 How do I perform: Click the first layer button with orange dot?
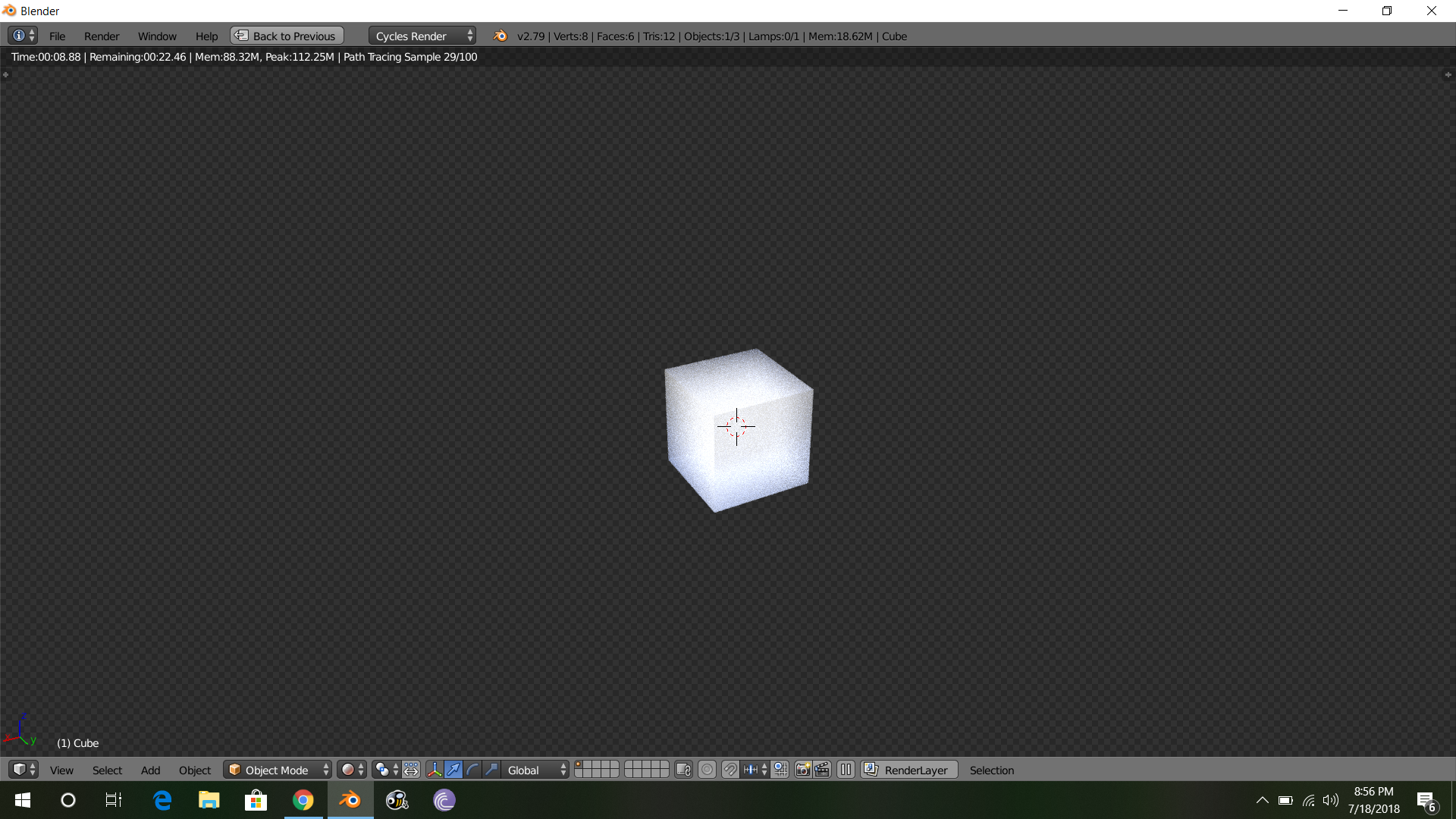pos(579,765)
